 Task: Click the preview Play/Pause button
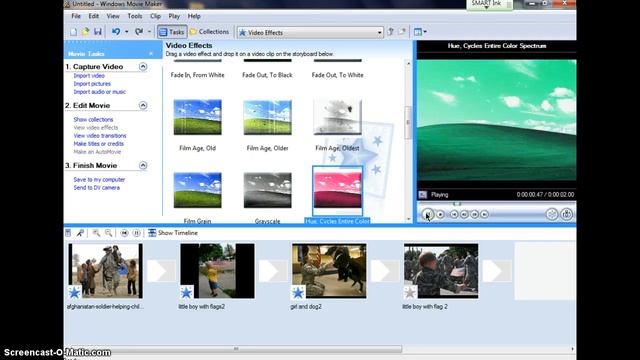click(428, 214)
